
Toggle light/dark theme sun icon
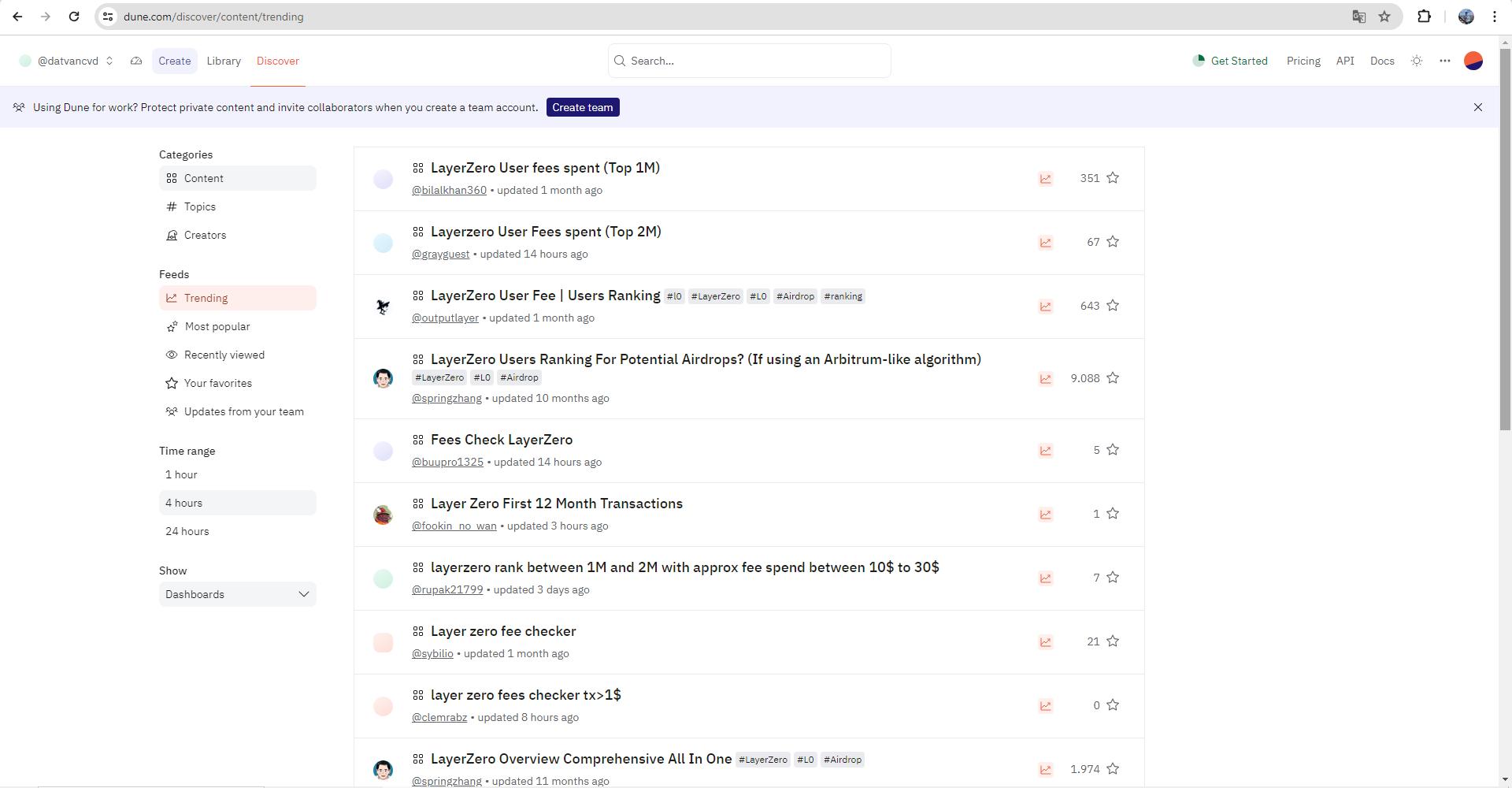[x=1417, y=61]
